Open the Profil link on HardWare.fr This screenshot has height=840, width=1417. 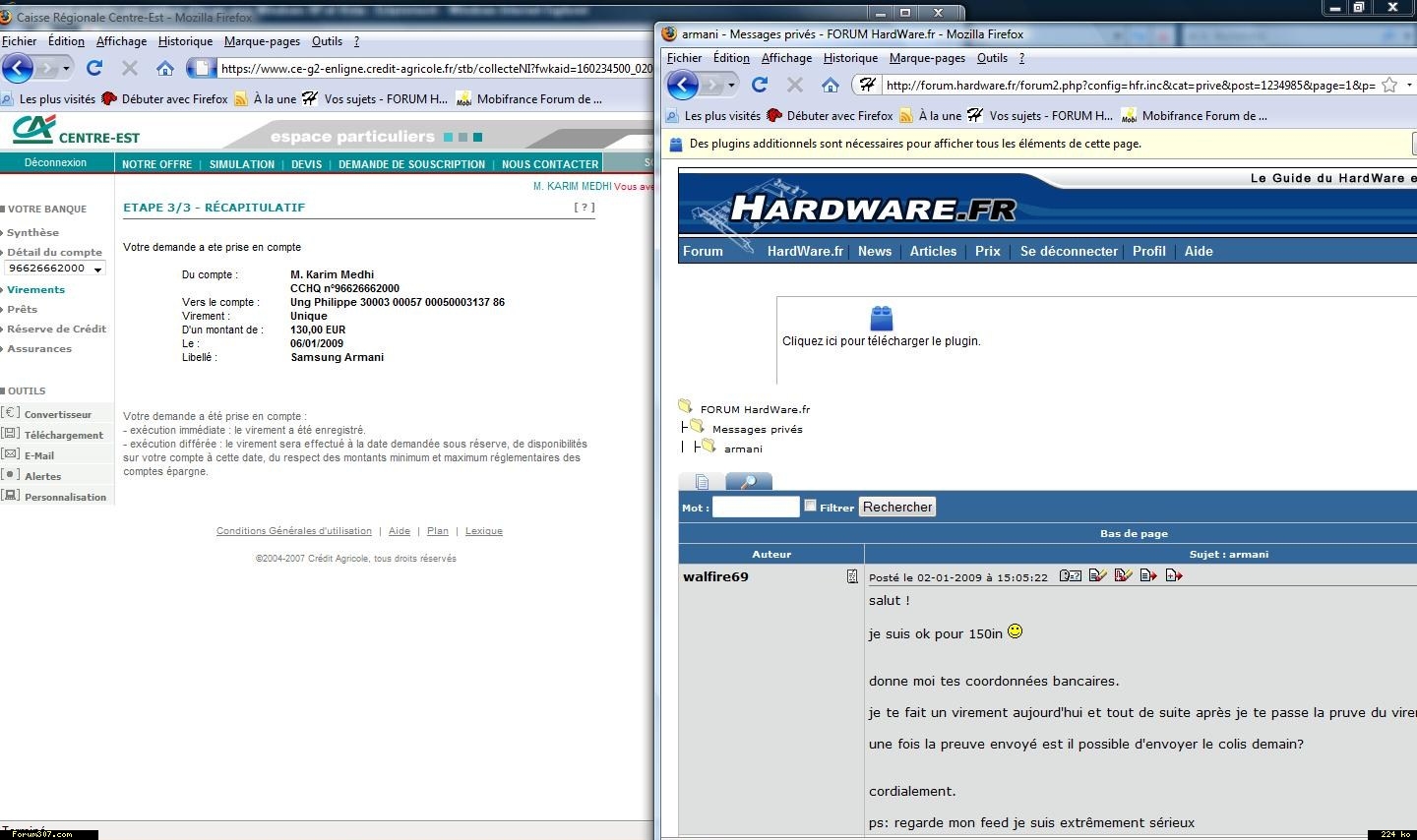click(x=1148, y=251)
